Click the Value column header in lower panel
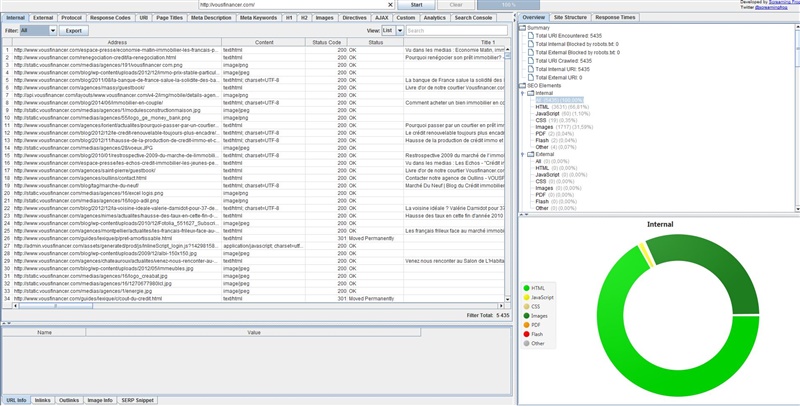The image size is (800, 406). 254,333
